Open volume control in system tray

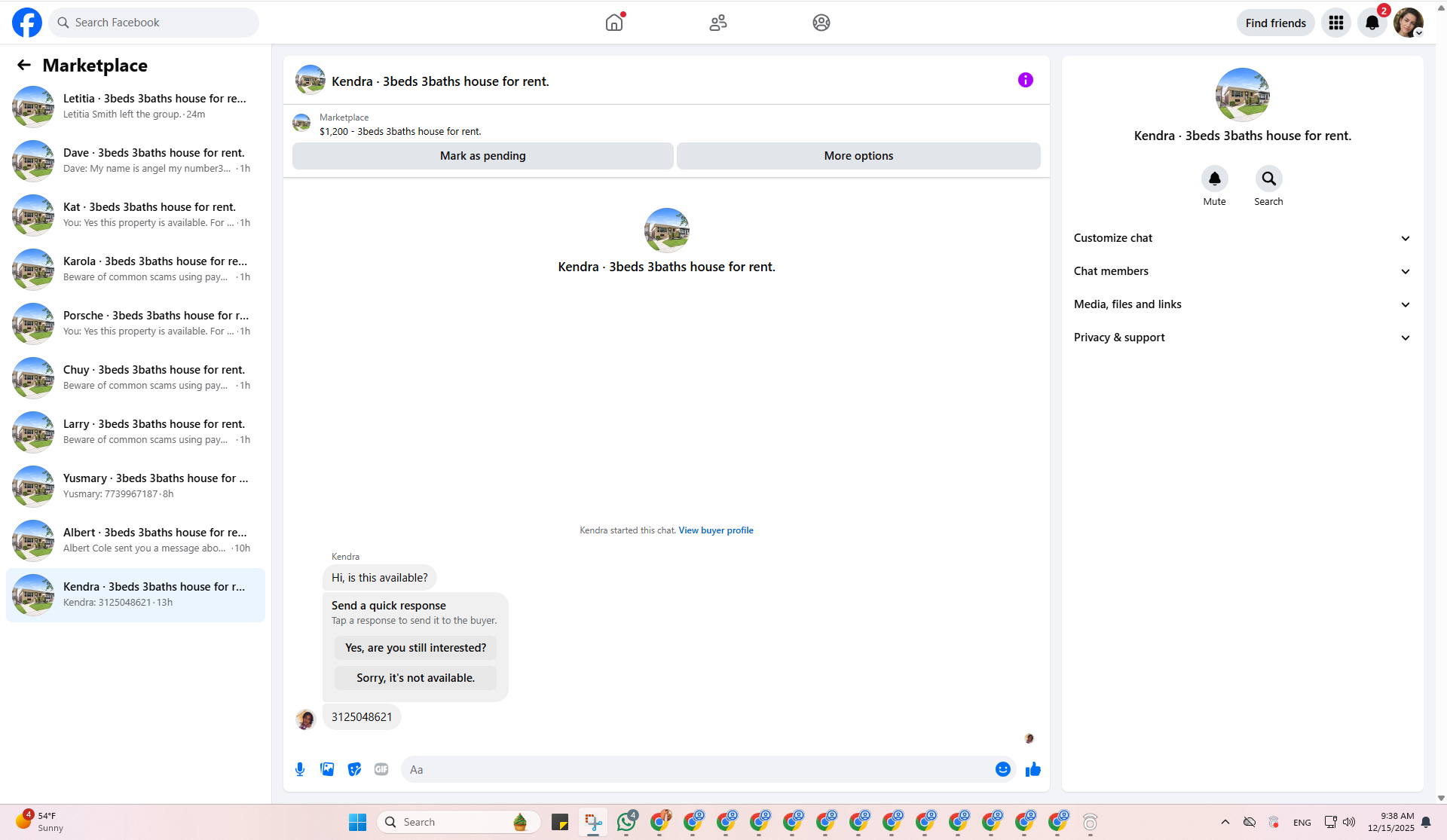click(x=1349, y=822)
